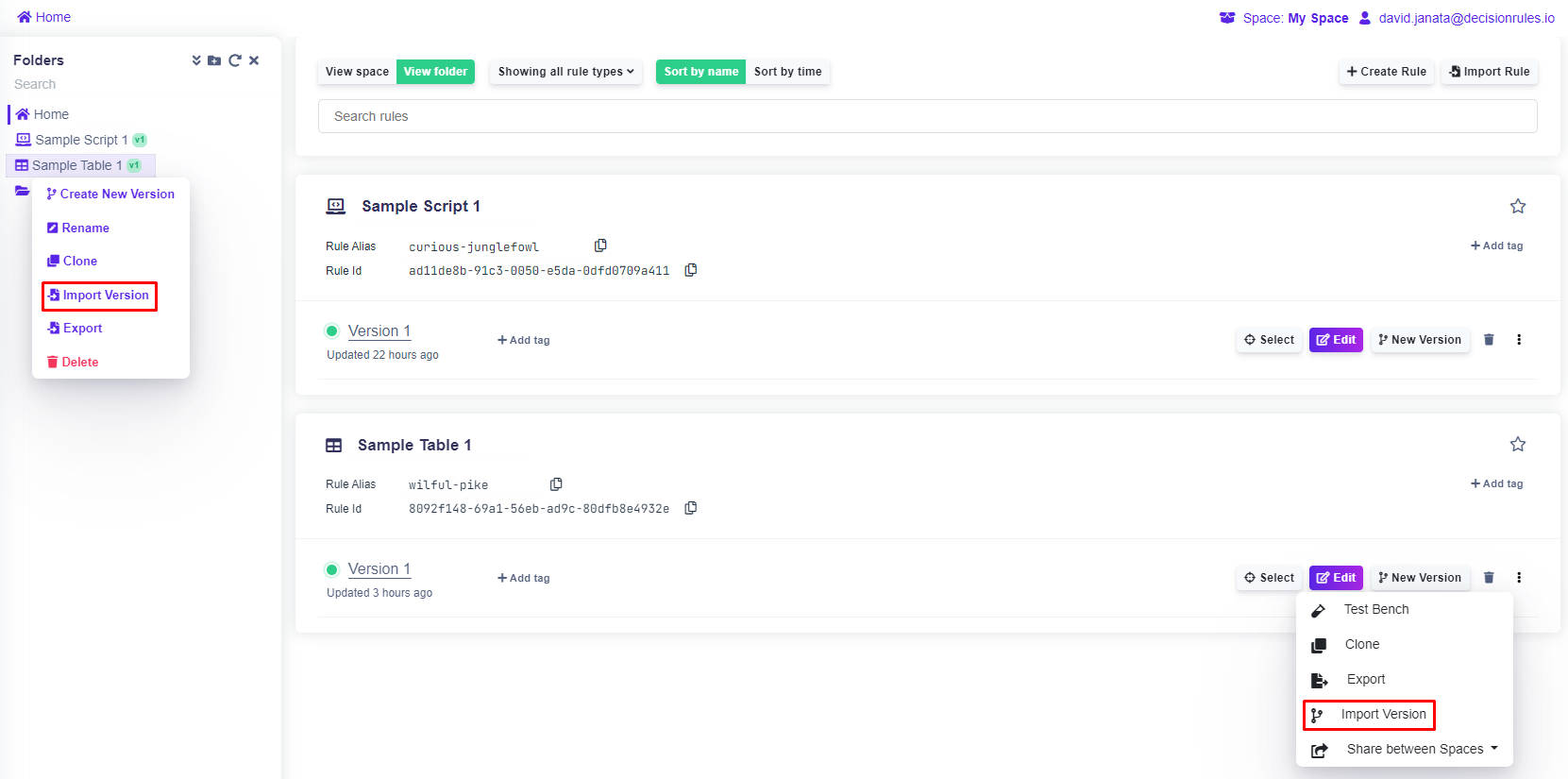Image resolution: width=1568 pixels, height=779 pixels.
Task: Switch to View space mode
Action: (357, 72)
